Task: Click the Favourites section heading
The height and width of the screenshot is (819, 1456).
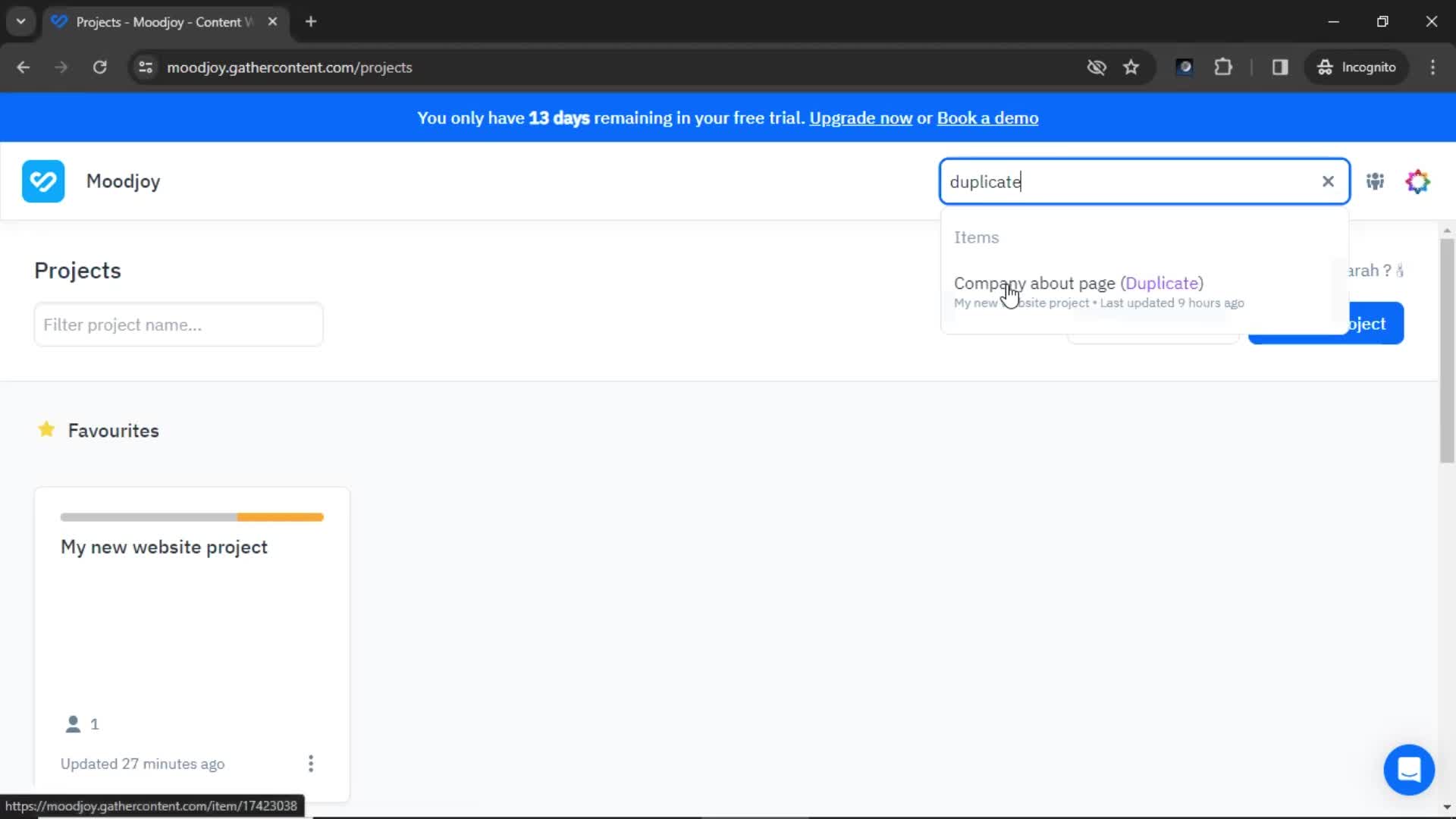Action: [x=114, y=431]
